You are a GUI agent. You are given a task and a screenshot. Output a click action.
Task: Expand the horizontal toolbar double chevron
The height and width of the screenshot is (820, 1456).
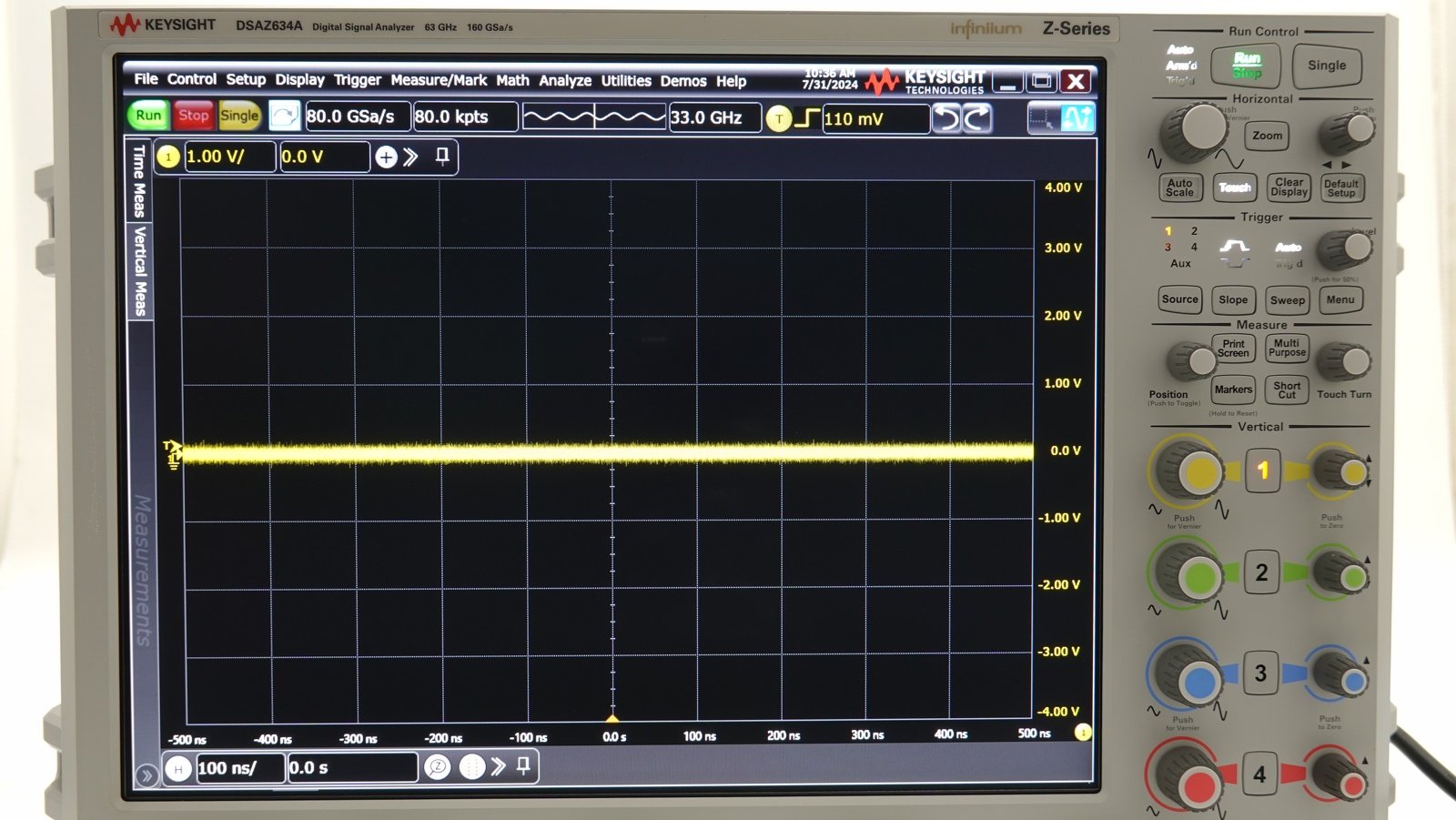coord(498,767)
